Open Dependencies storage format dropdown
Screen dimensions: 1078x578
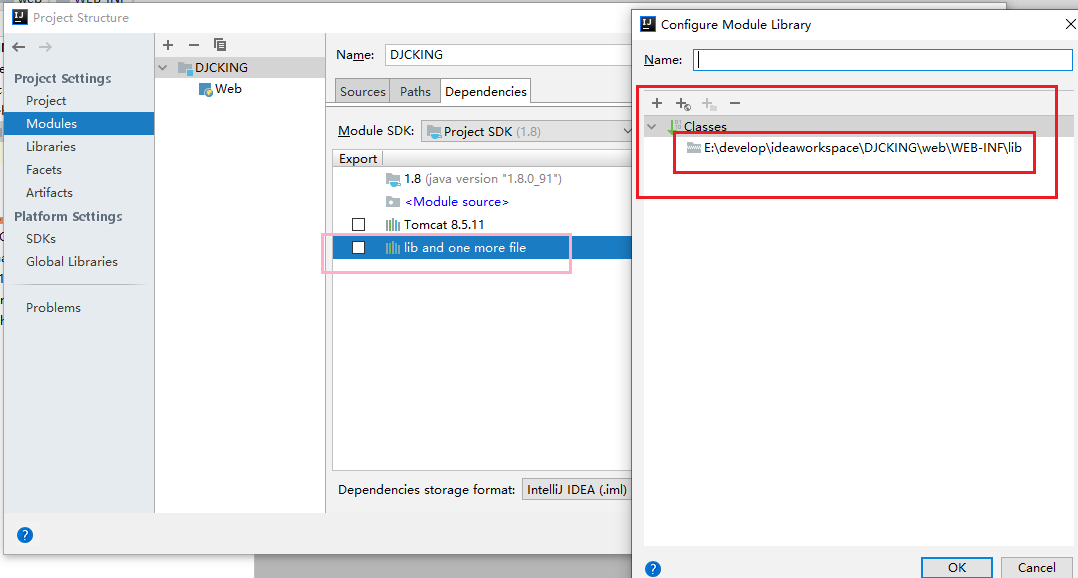pos(576,489)
